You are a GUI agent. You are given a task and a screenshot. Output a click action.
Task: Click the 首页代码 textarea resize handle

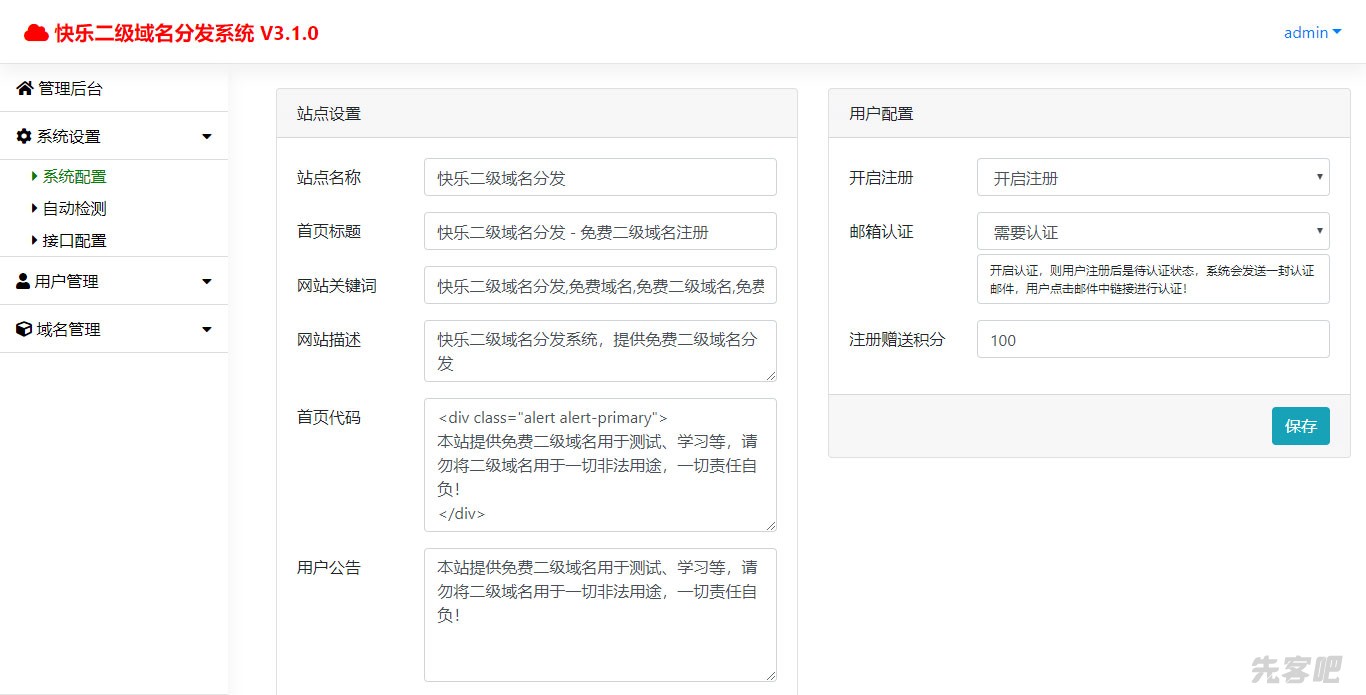(x=770, y=525)
